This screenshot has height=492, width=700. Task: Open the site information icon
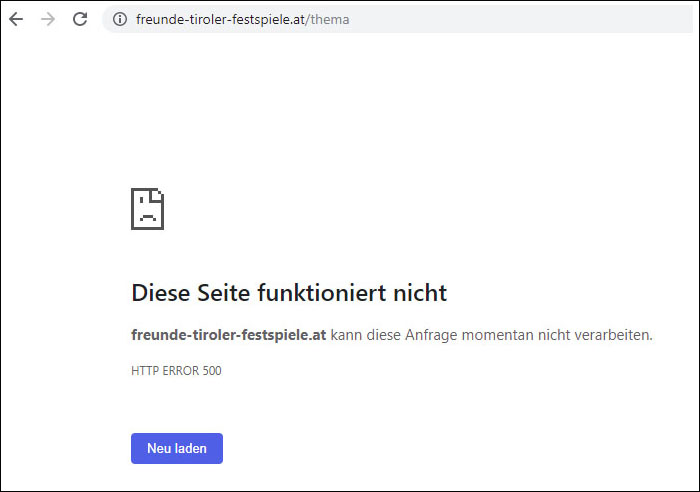(x=120, y=19)
